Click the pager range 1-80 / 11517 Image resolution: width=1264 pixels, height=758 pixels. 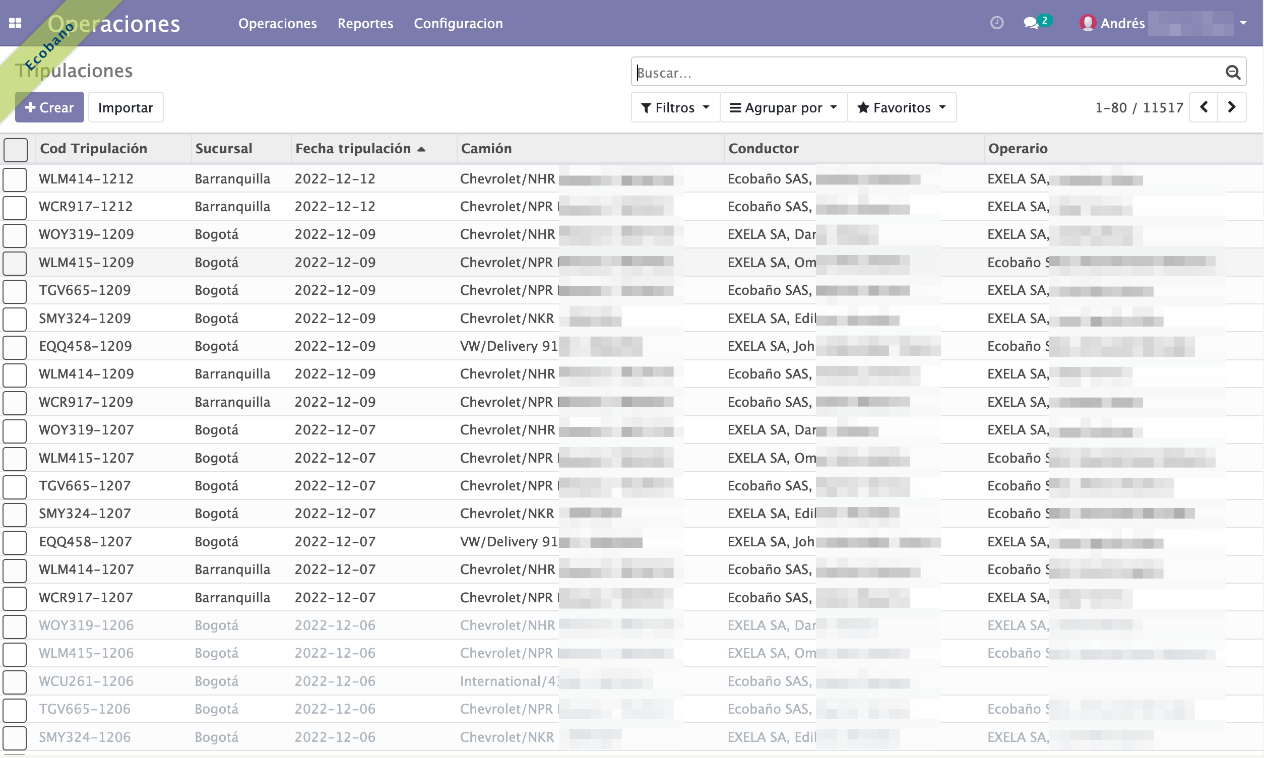1139,107
